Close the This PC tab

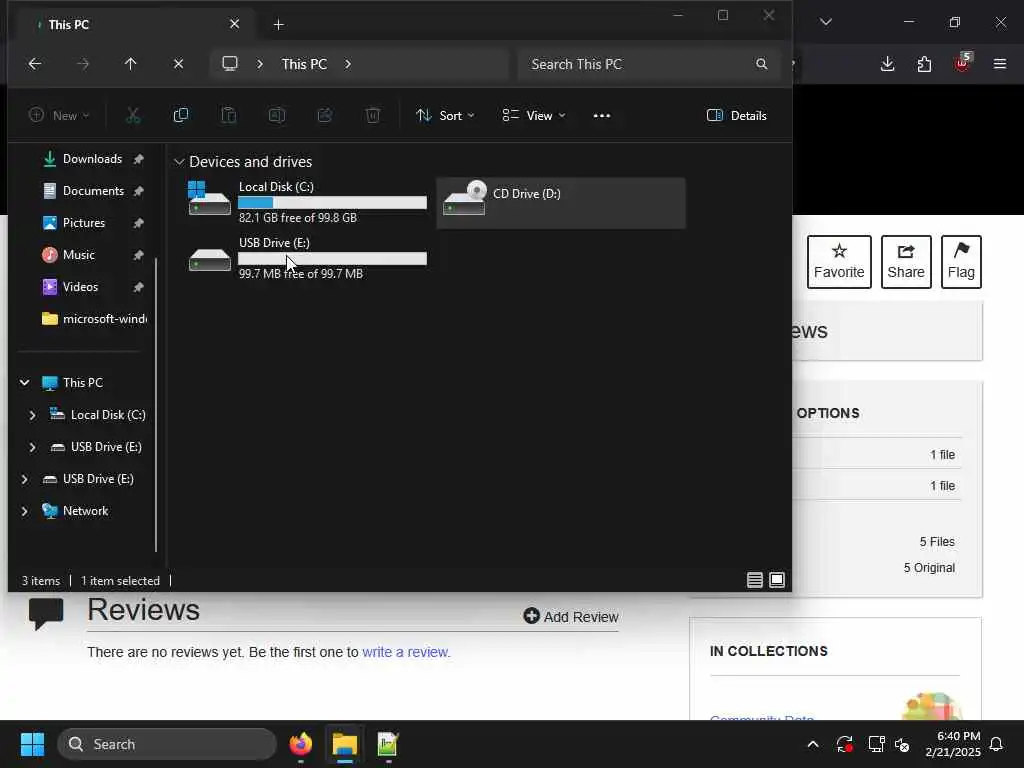click(234, 24)
